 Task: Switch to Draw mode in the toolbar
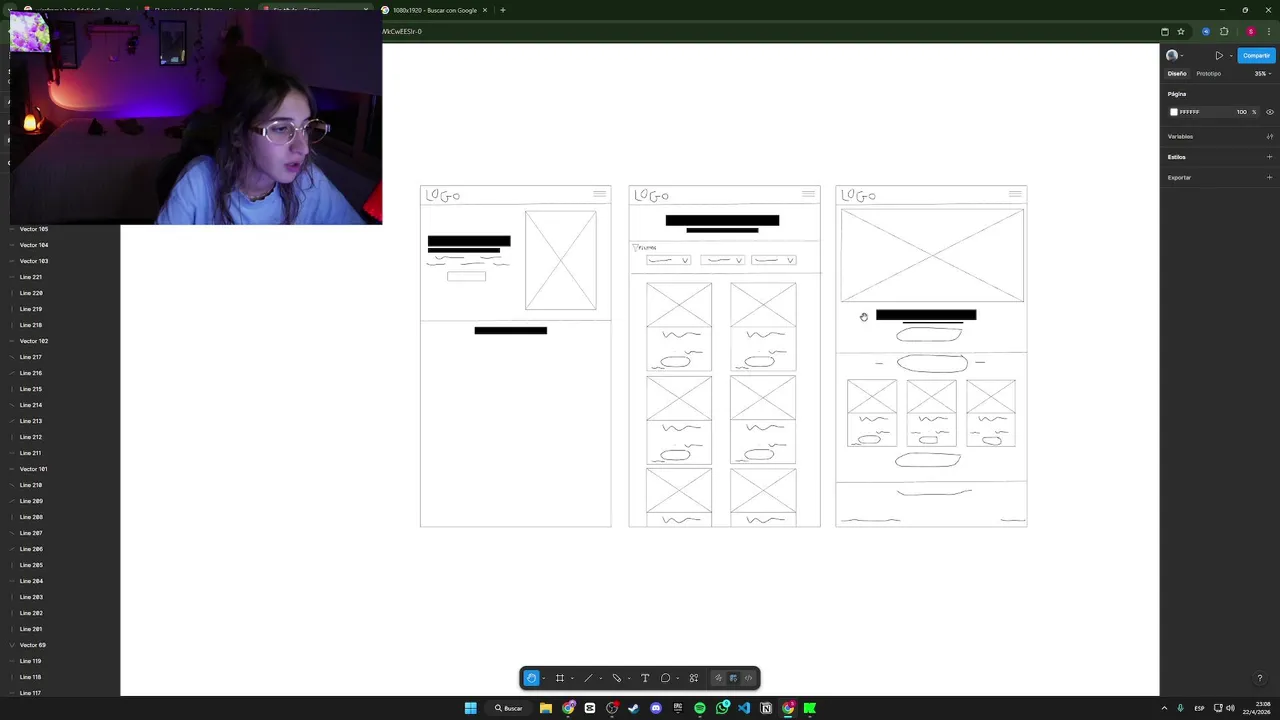pos(718,678)
